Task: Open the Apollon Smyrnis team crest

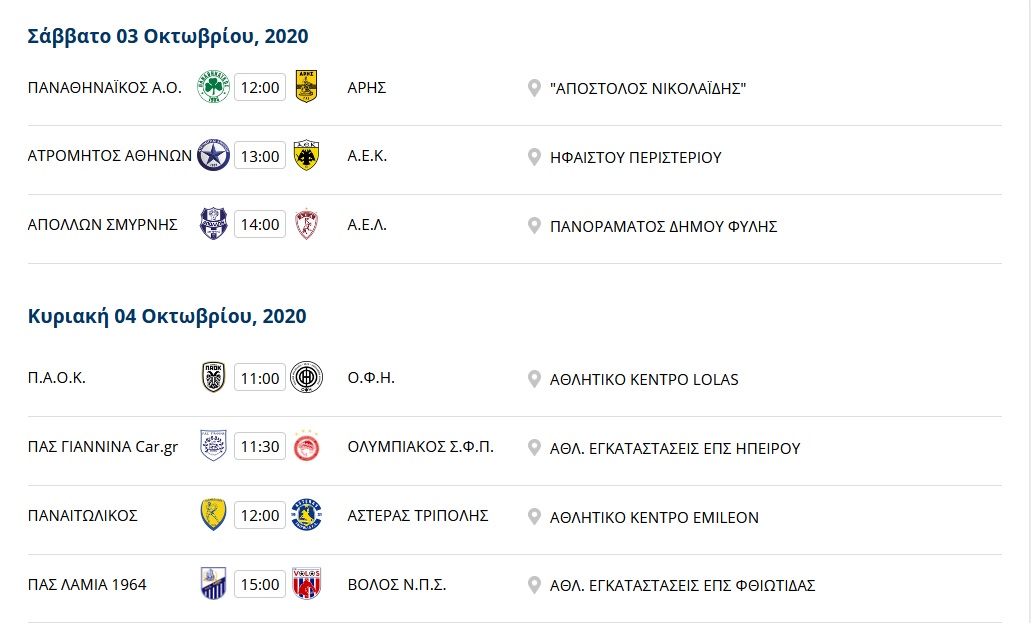Action: pyautogui.click(x=214, y=224)
